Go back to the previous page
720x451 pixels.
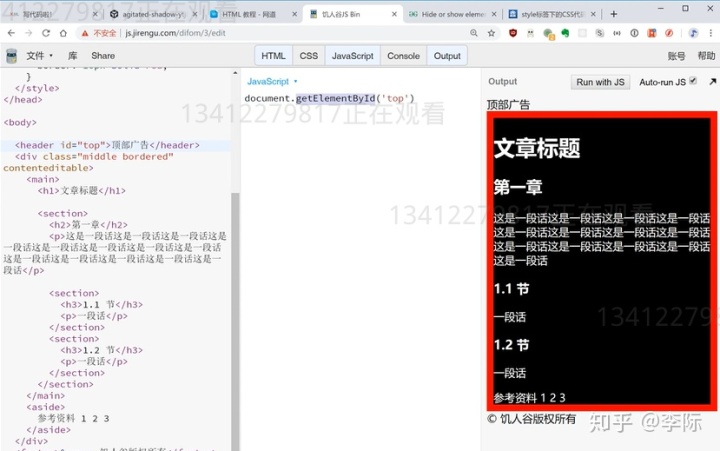pyautogui.click(x=11, y=33)
